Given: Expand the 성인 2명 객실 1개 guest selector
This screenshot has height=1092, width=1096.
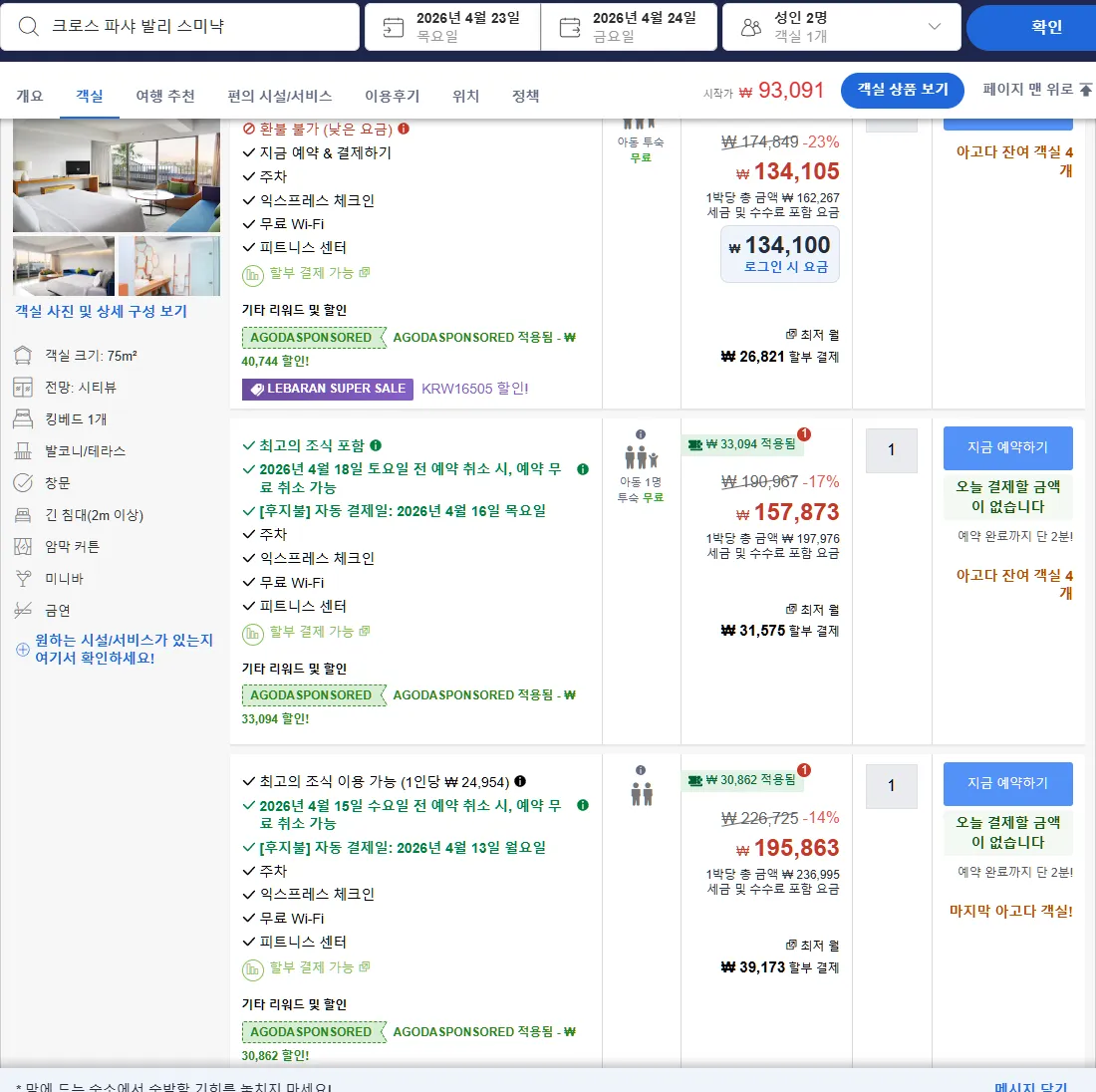Looking at the screenshot, I should click(x=842, y=27).
